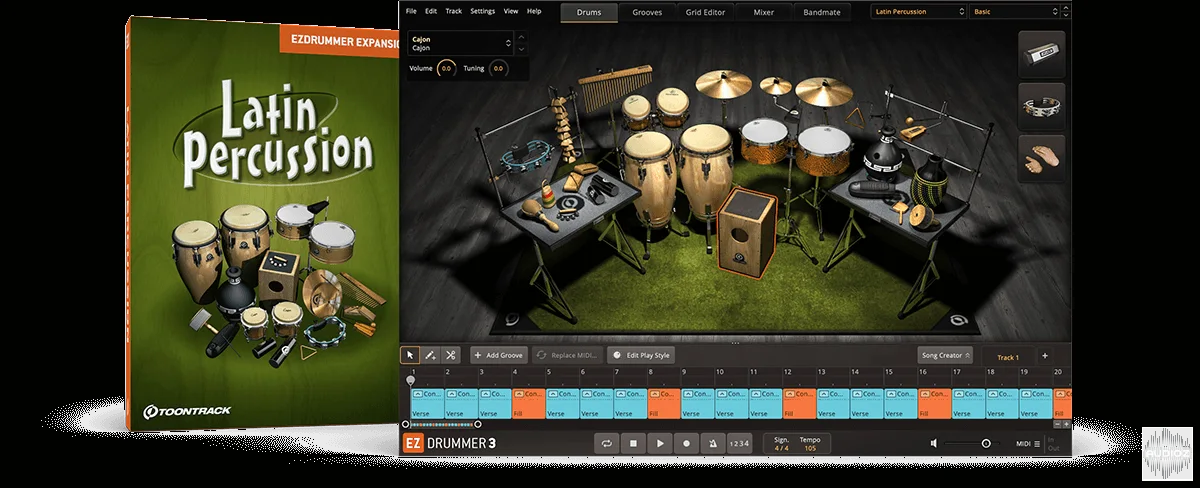Screen dimensions: 1200x488
Task: Click the speaker volume icon
Action: coord(933,443)
